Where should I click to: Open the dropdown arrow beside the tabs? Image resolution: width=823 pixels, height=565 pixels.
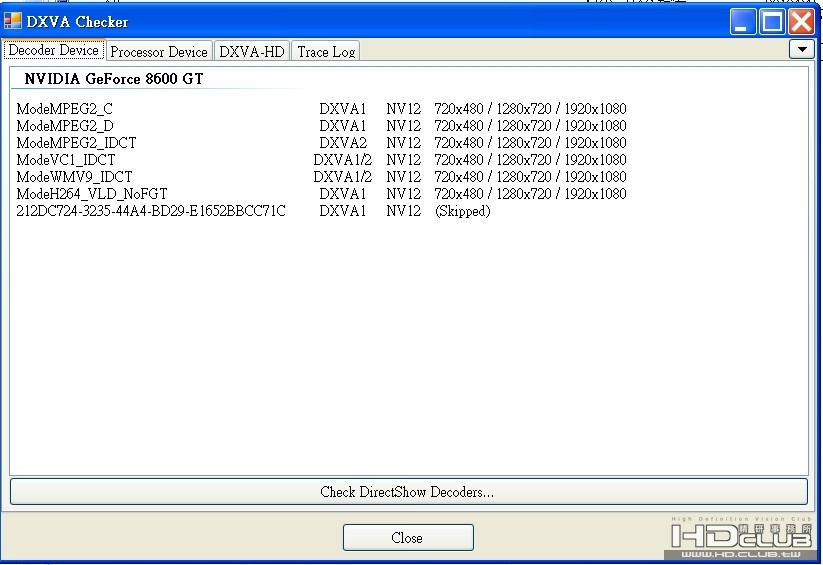pyautogui.click(x=801, y=49)
